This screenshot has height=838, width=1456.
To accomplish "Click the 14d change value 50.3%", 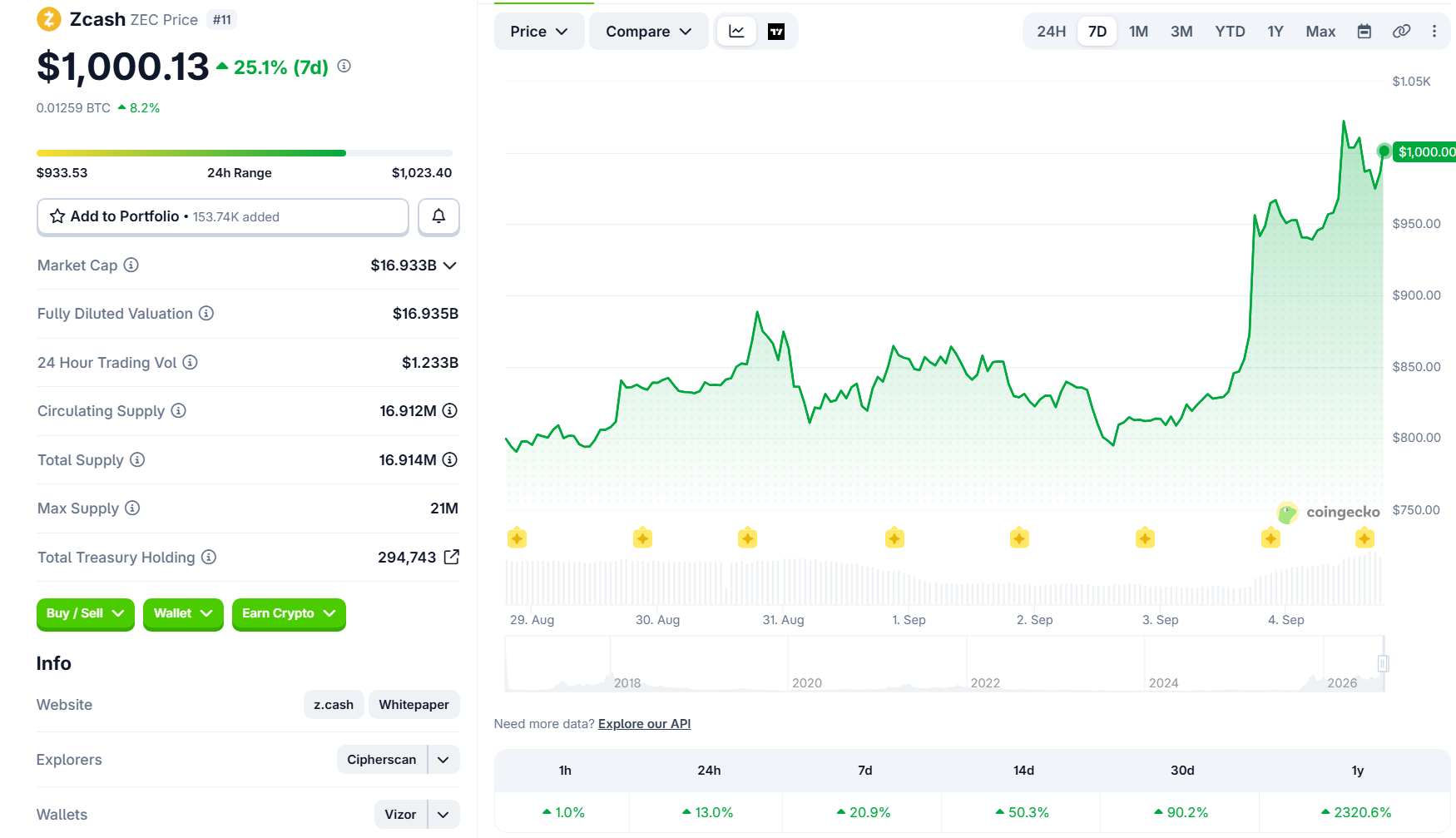I will 1023,812.
